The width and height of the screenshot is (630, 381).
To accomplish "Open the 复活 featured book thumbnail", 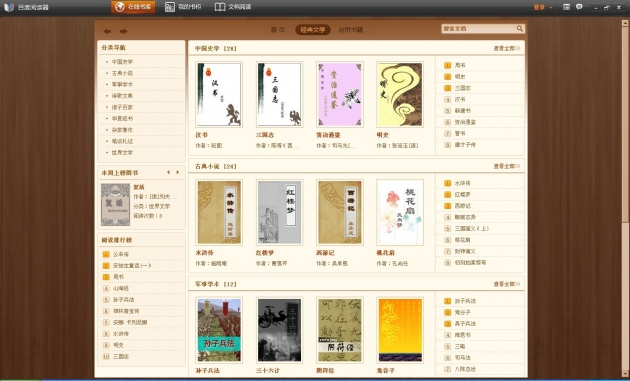I will [x=115, y=205].
